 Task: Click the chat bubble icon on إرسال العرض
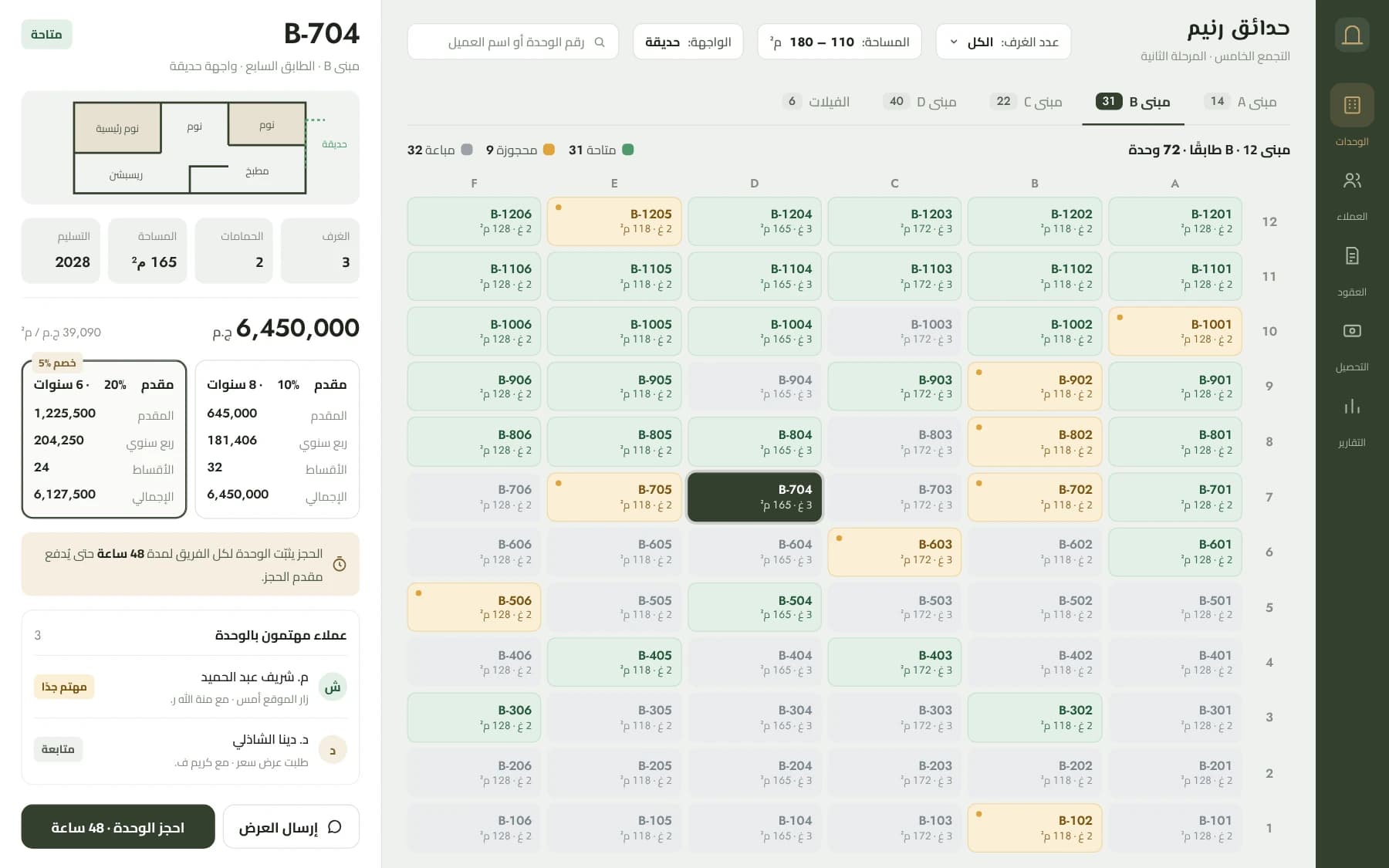pyautogui.click(x=334, y=827)
